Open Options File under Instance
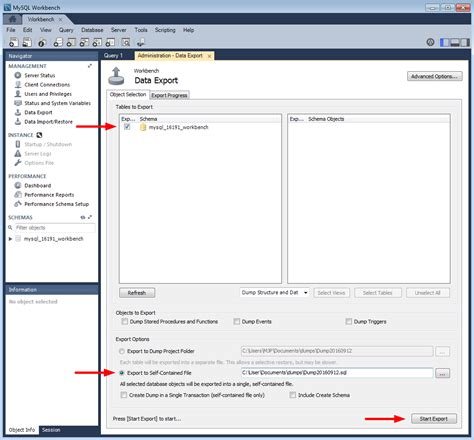 (x=39, y=163)
